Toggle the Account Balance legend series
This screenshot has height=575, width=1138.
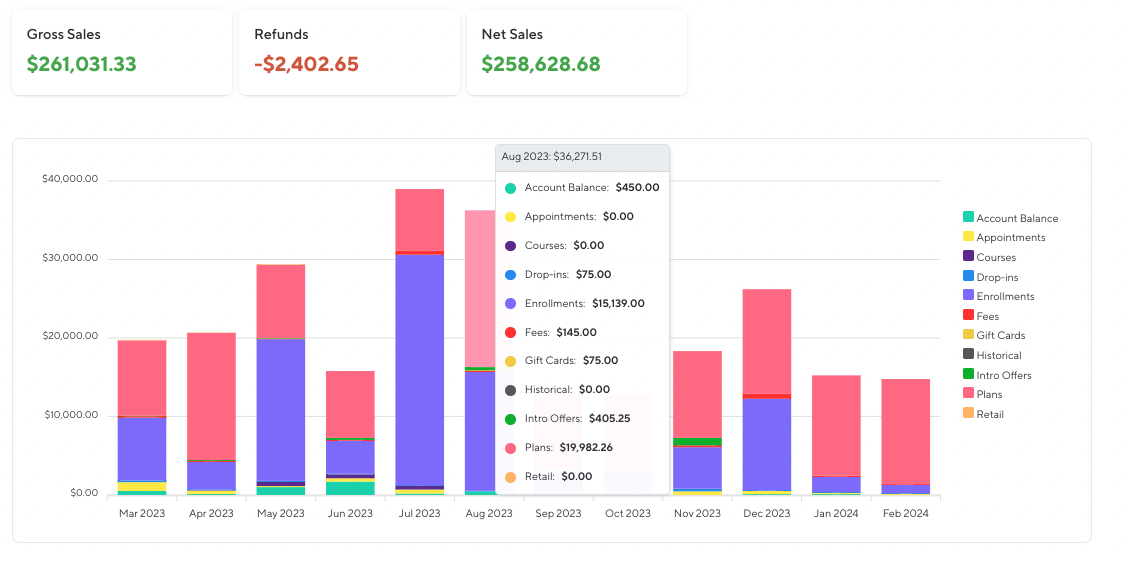1016,218
